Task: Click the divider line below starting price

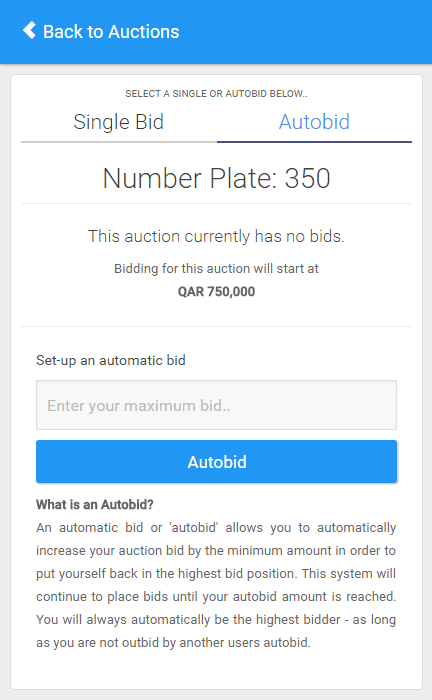Action: pyautogui.click(x=216, y=326)
